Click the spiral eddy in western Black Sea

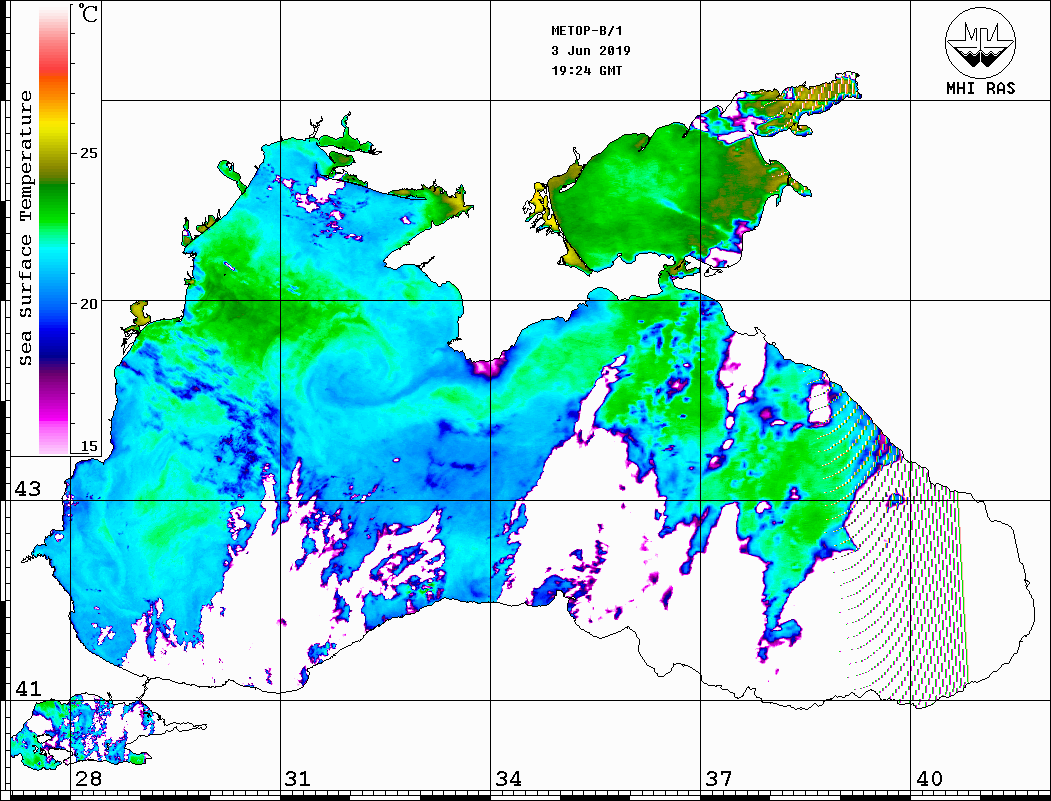click(349, 375)
